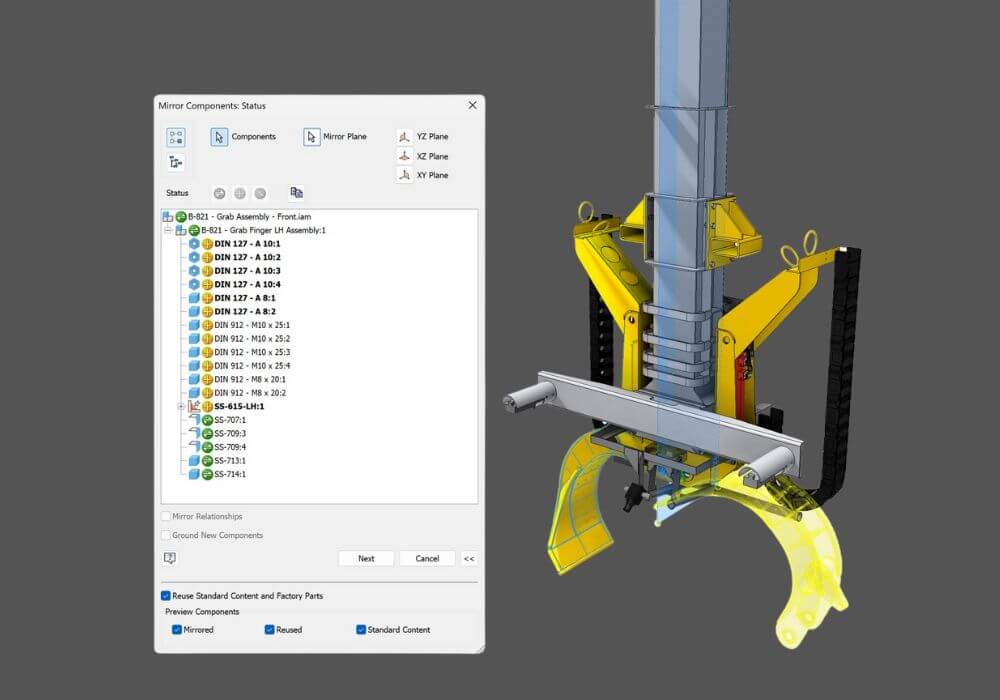Screen dimensions: 1000x700
Task: Disable the Reuse Standard Content and Factory Parts checkbox
Action: click(165, 595)
